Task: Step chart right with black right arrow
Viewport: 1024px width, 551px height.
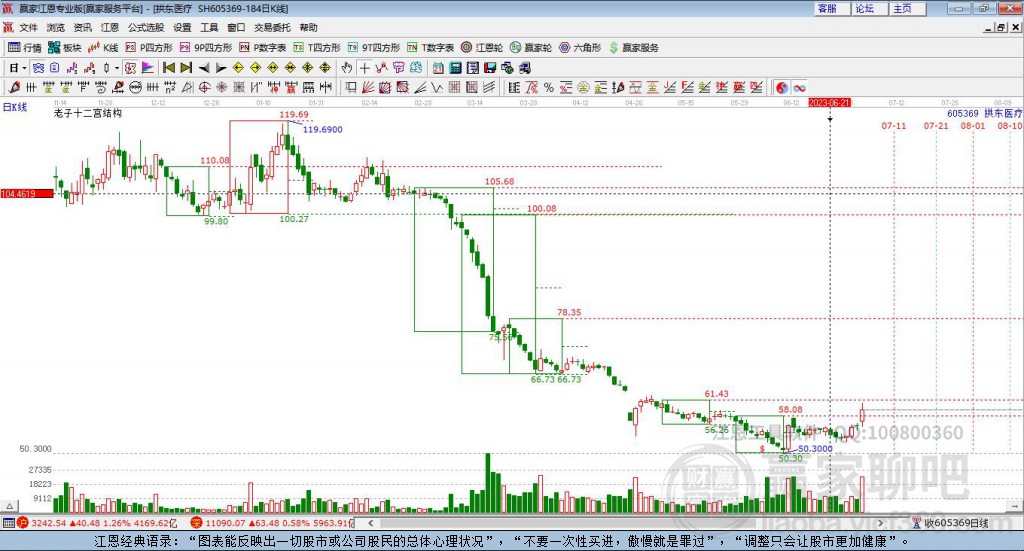Action: 221,68
